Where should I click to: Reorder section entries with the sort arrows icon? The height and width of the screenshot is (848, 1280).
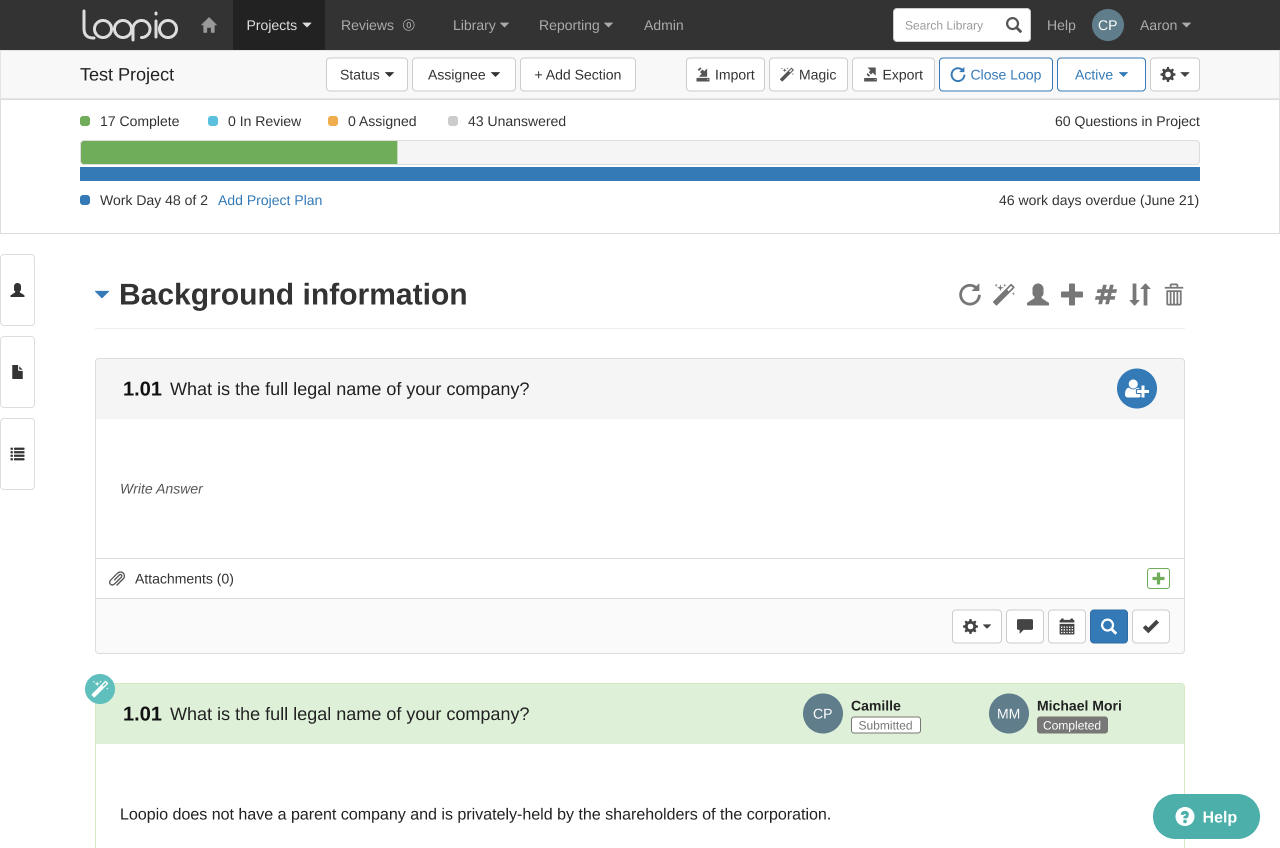click(x=1140, y=294)
